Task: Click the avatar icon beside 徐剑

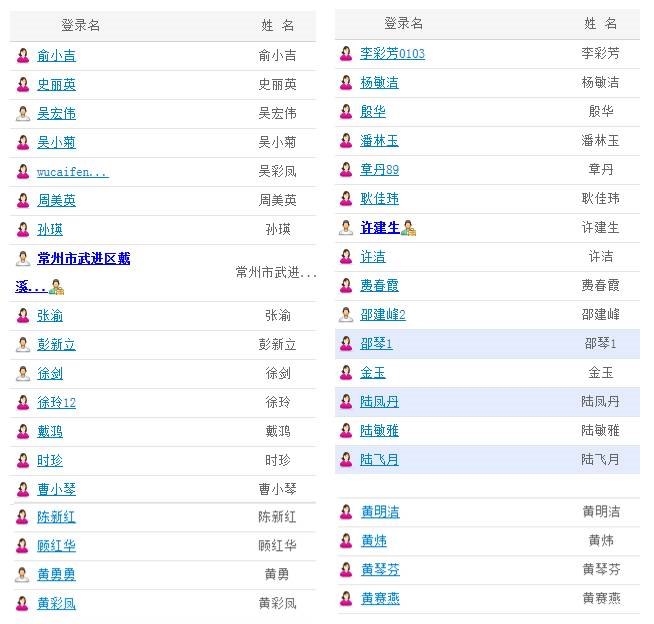Action: click(23, 374)
